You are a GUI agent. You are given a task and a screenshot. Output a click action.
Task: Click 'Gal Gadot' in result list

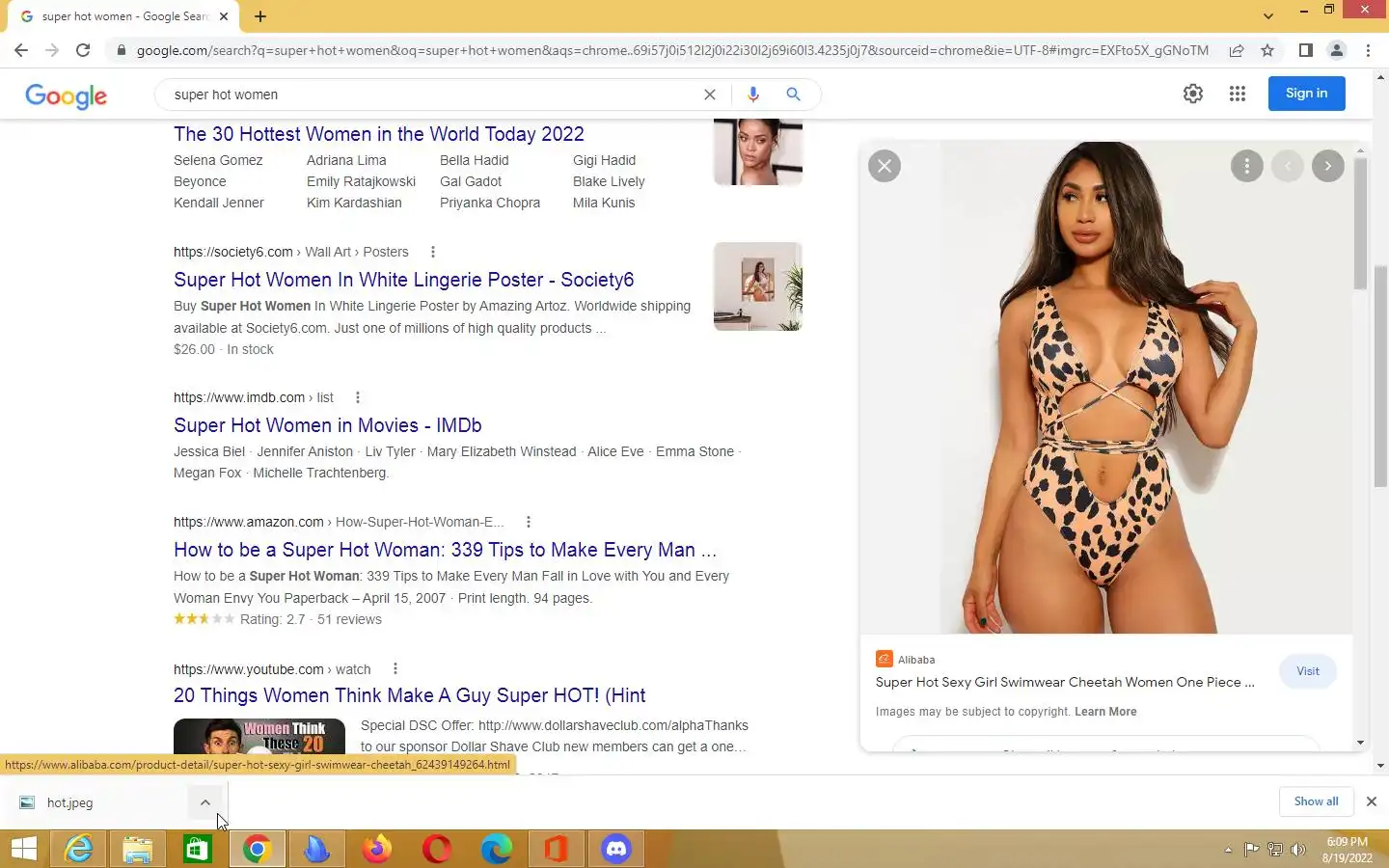pyautogui.click(x=471, y=181)
